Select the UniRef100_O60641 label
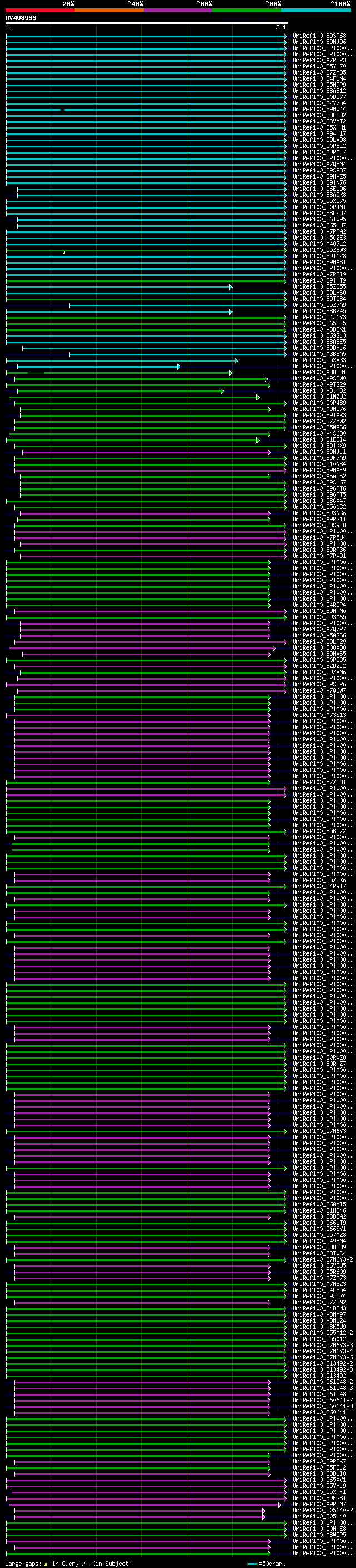 pos(319,1412)
